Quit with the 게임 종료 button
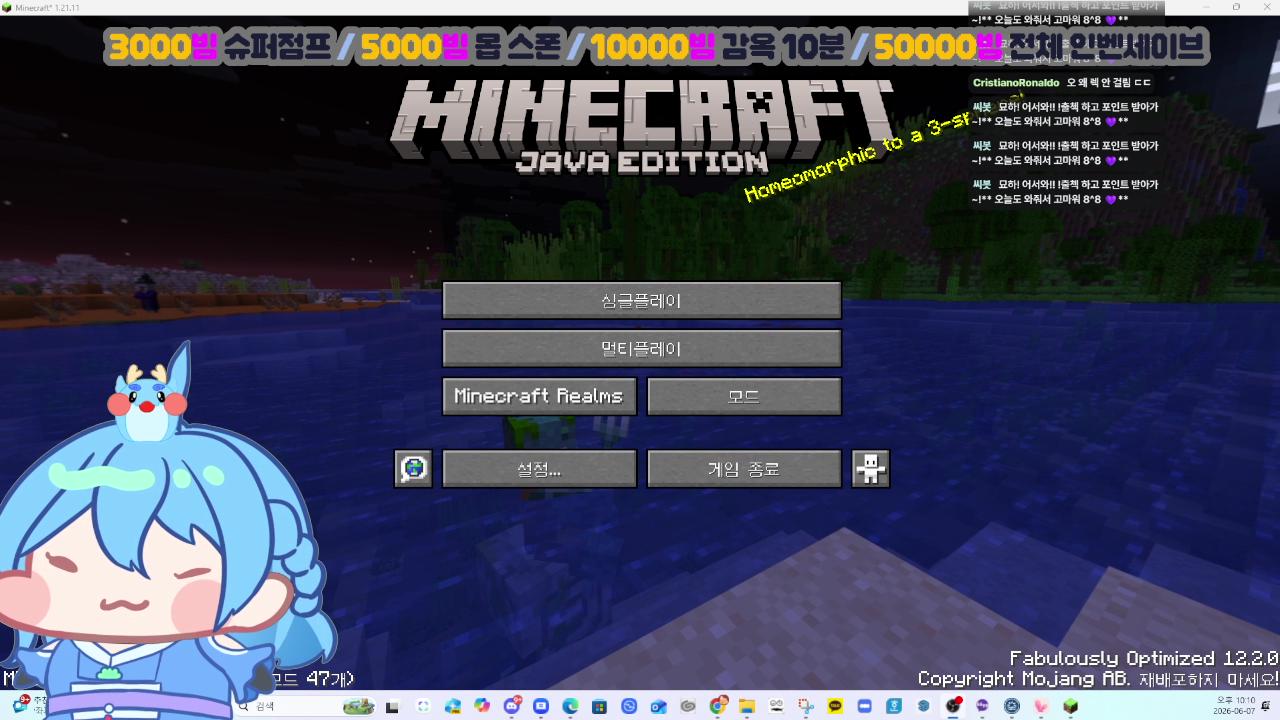The width and height of the screenshot is (1280, 720). (744, 468)
